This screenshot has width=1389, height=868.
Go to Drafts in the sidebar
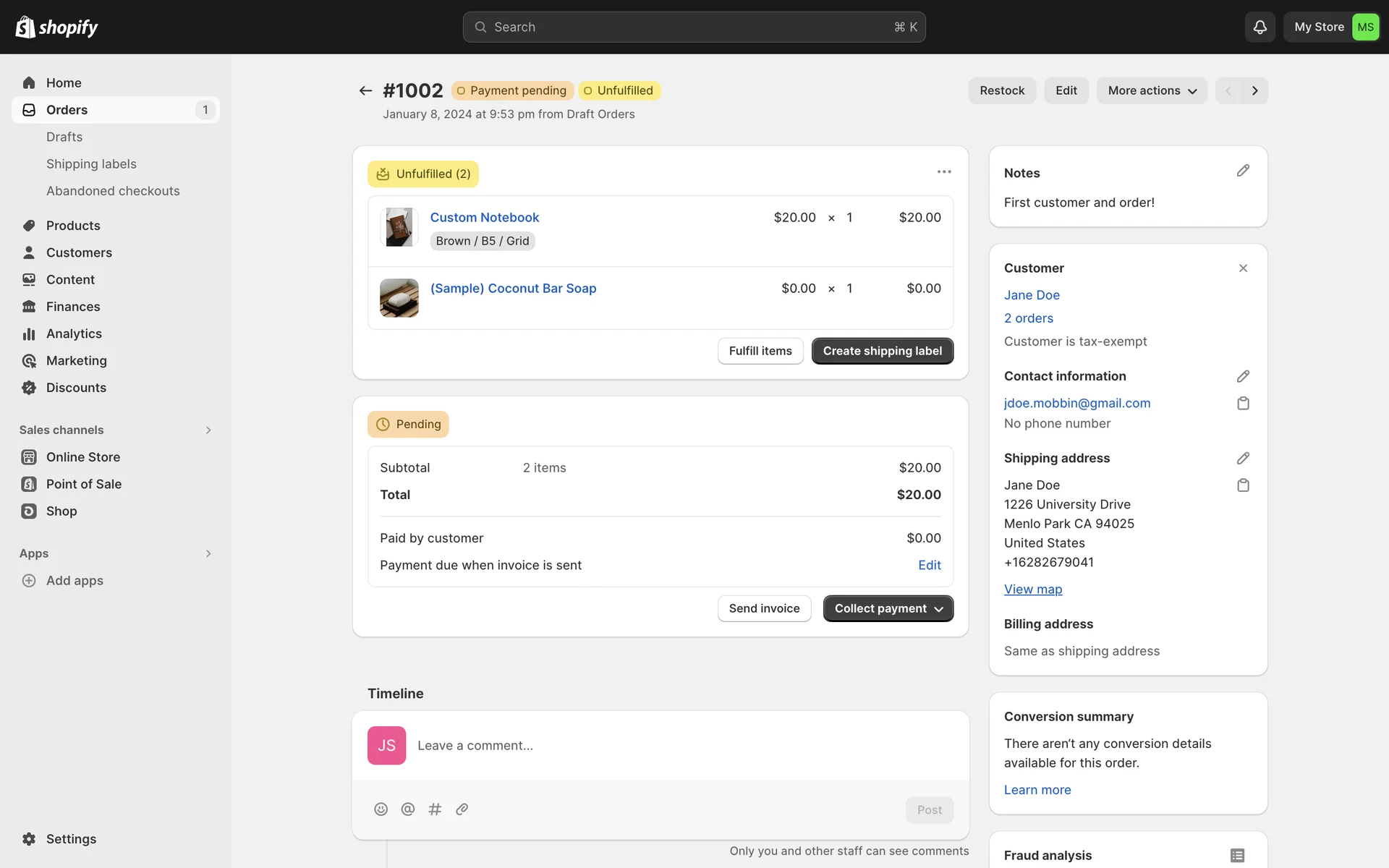point(64,137)
